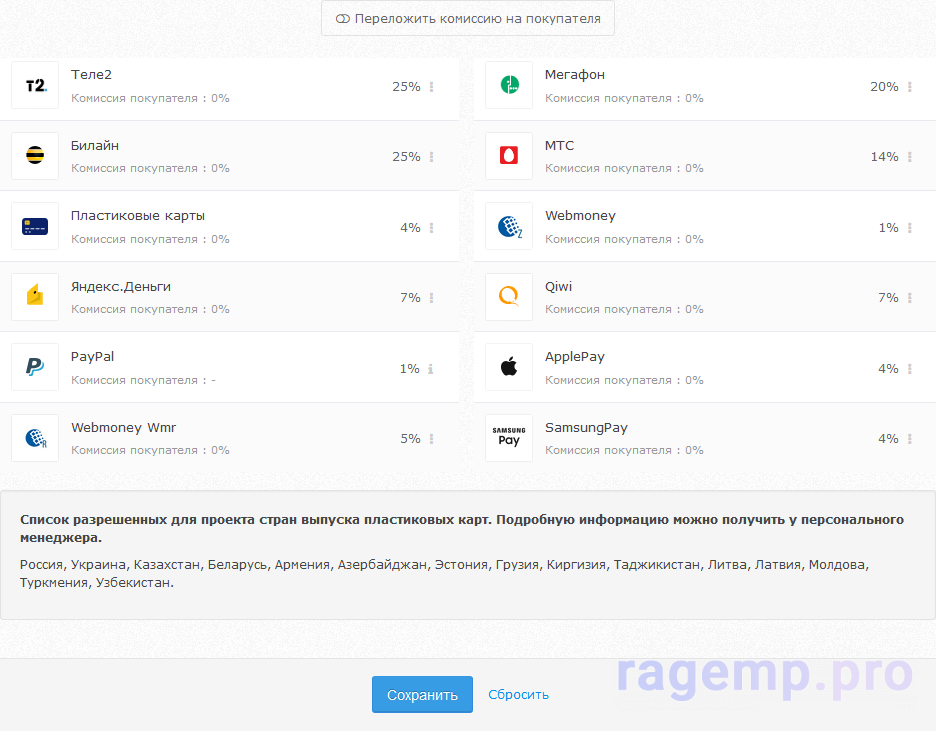Screen dimensions: 936x731
Task: Click the 25% commission value for Теле2
Action: (x=406, y=87)
